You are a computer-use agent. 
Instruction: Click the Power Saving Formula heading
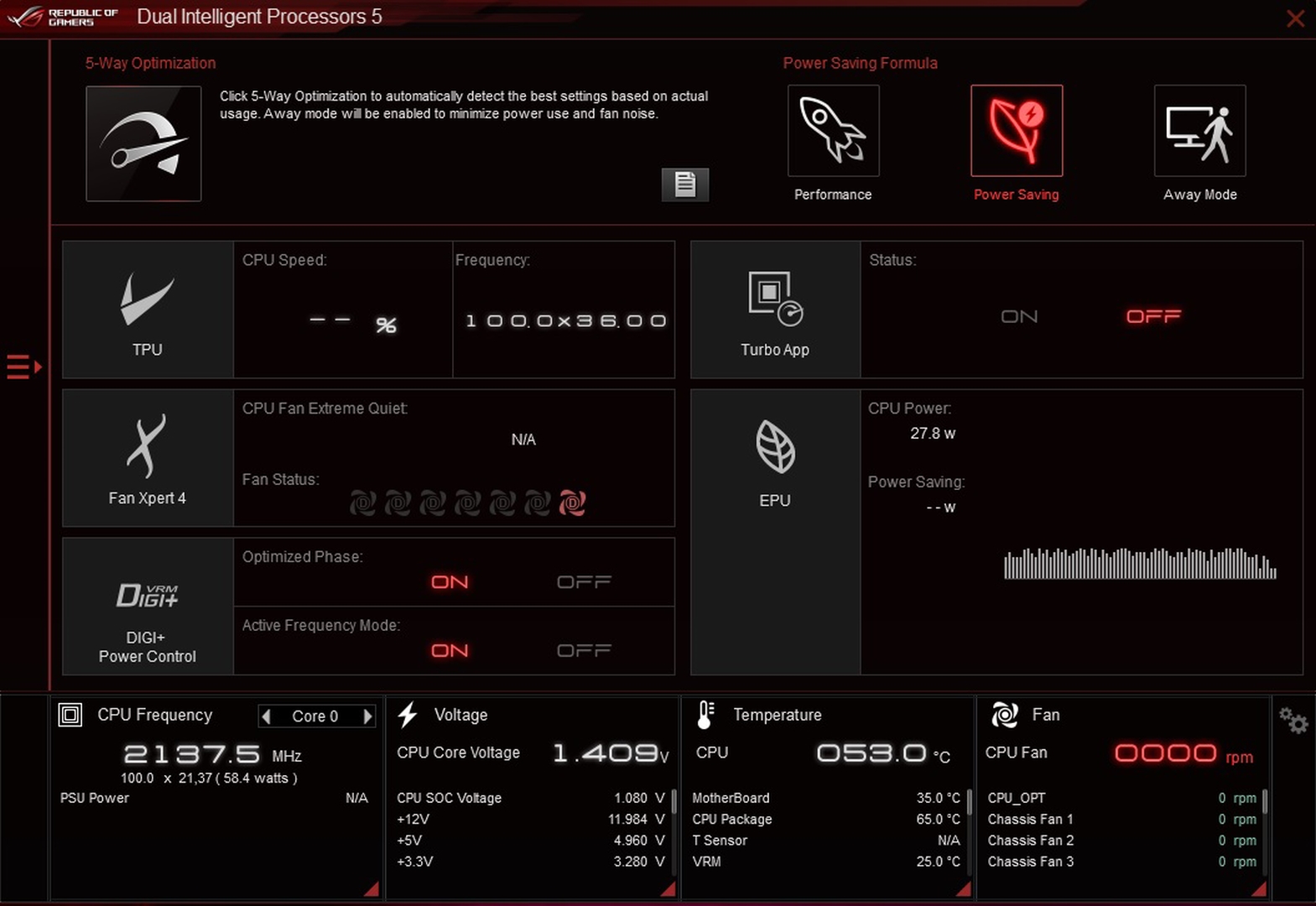(x=860, y=63)
